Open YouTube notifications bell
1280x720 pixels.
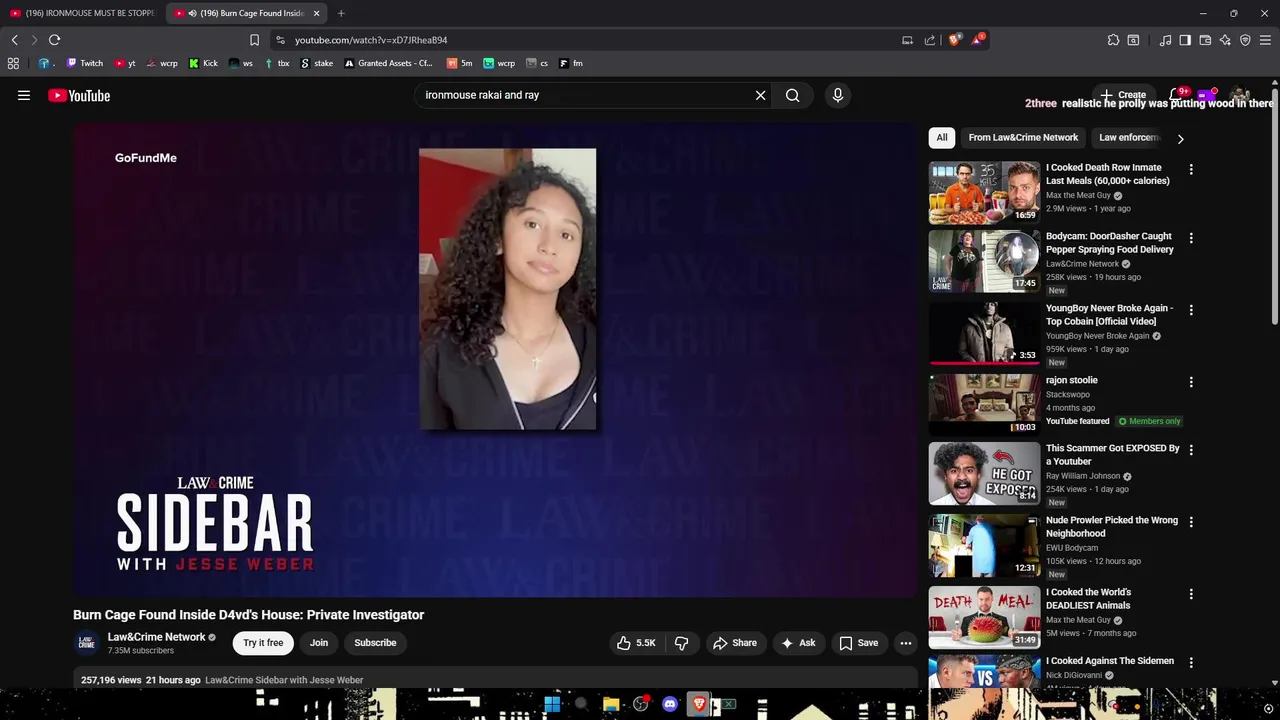tap(1176, 95)
